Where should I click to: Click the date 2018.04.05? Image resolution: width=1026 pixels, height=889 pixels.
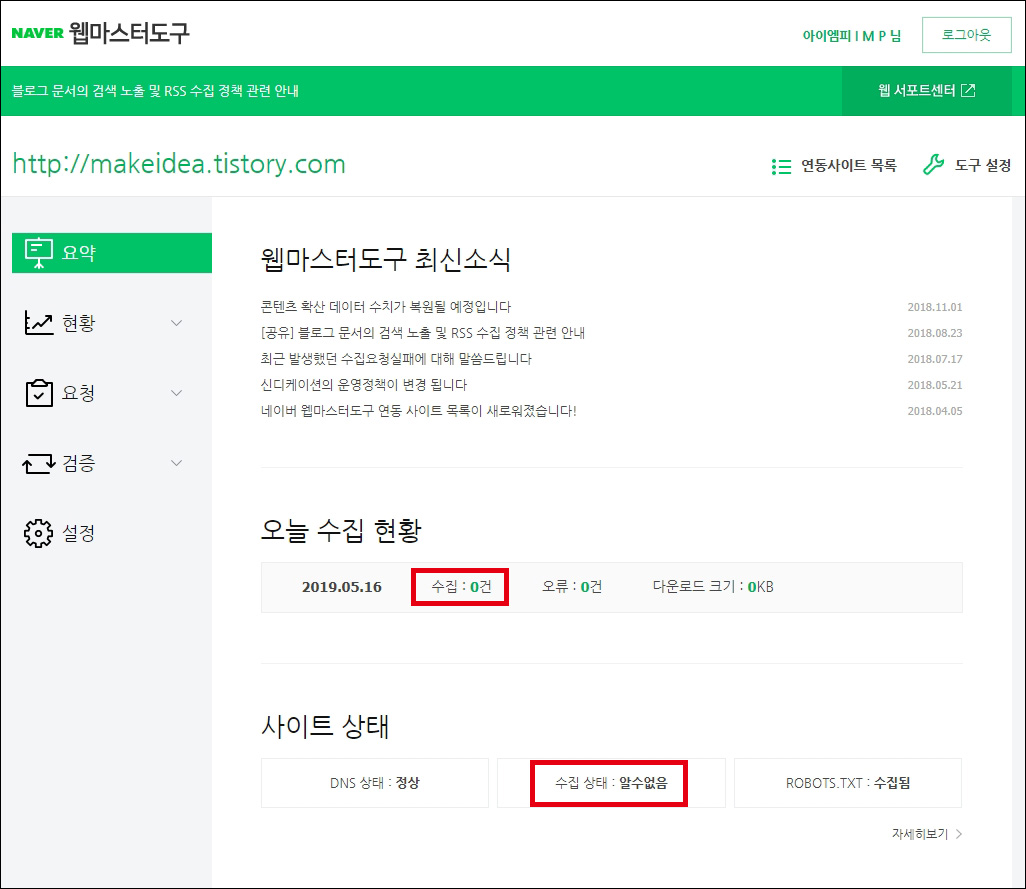934,411
